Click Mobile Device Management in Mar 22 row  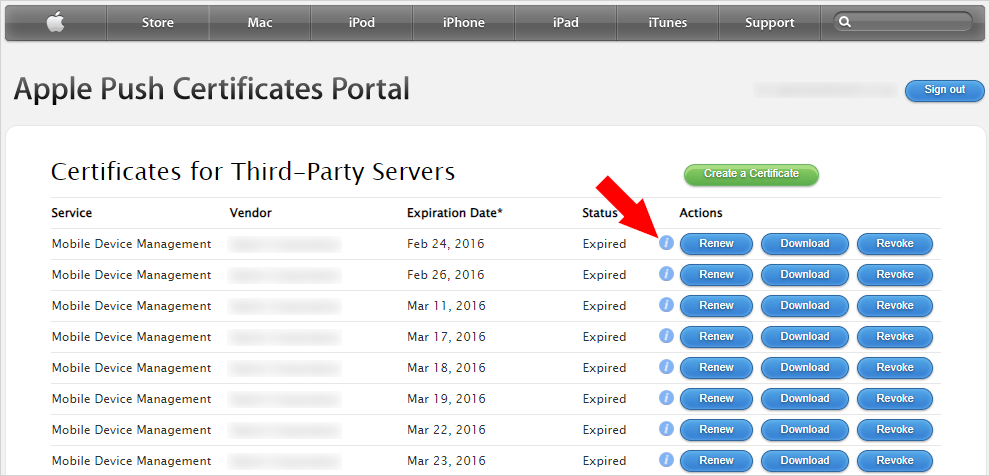131,429
